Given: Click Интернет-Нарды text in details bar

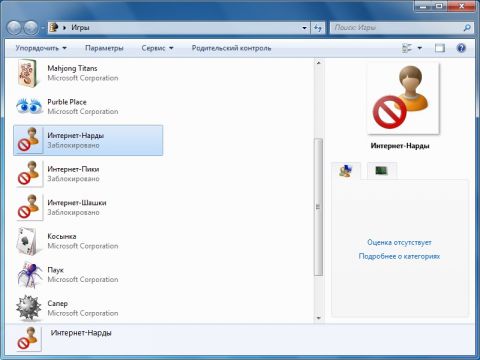Looking at the screenshot, I should point(81,333).
